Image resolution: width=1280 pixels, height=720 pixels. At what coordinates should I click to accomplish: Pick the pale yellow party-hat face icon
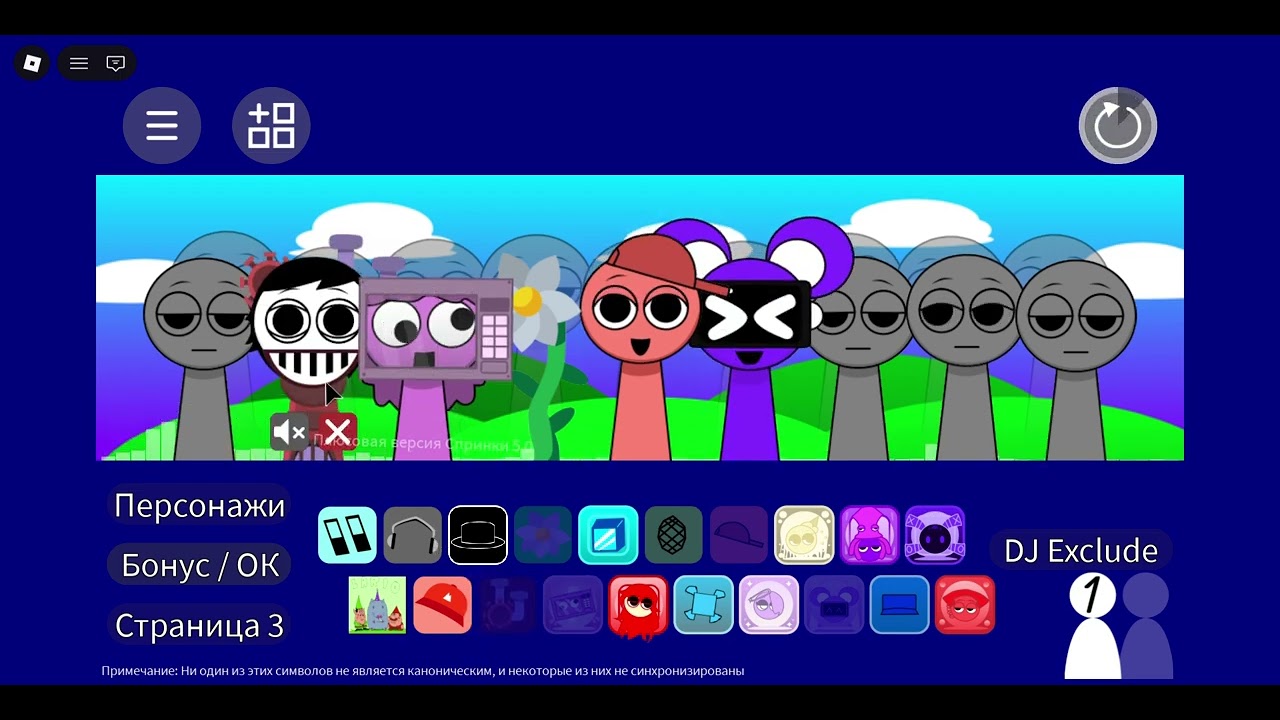[804, 535]
